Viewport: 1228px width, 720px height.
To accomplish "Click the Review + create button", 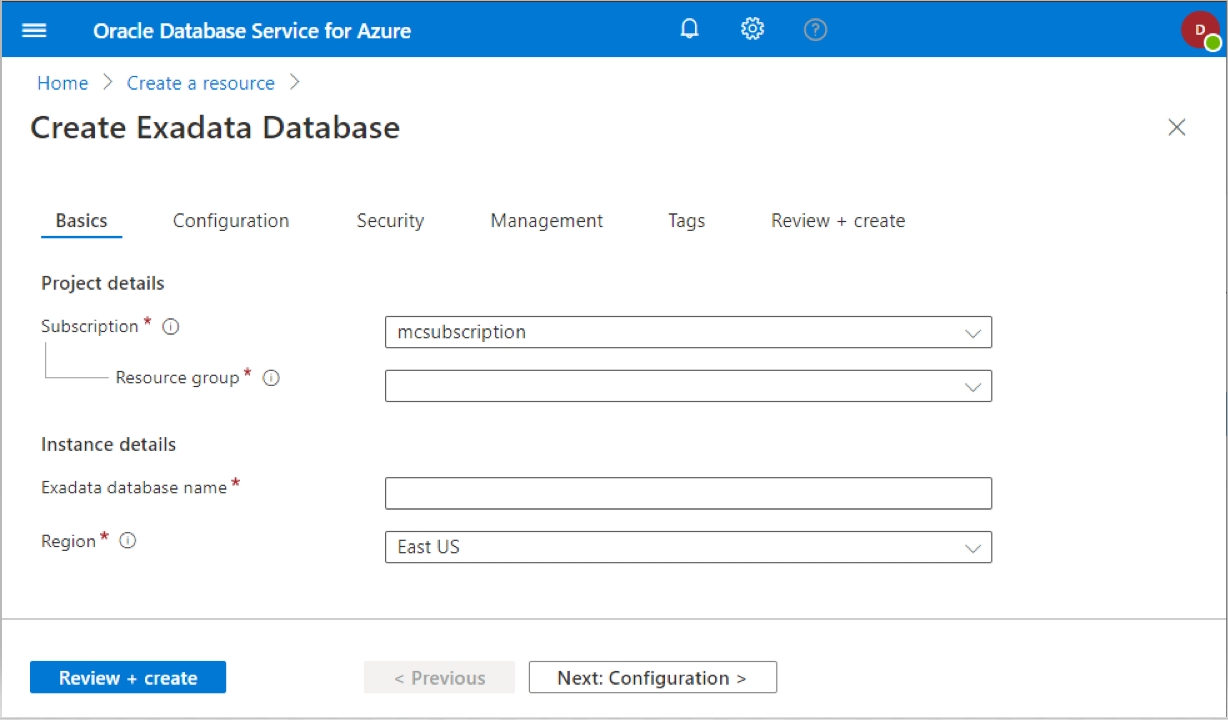I will pos(128,678).
